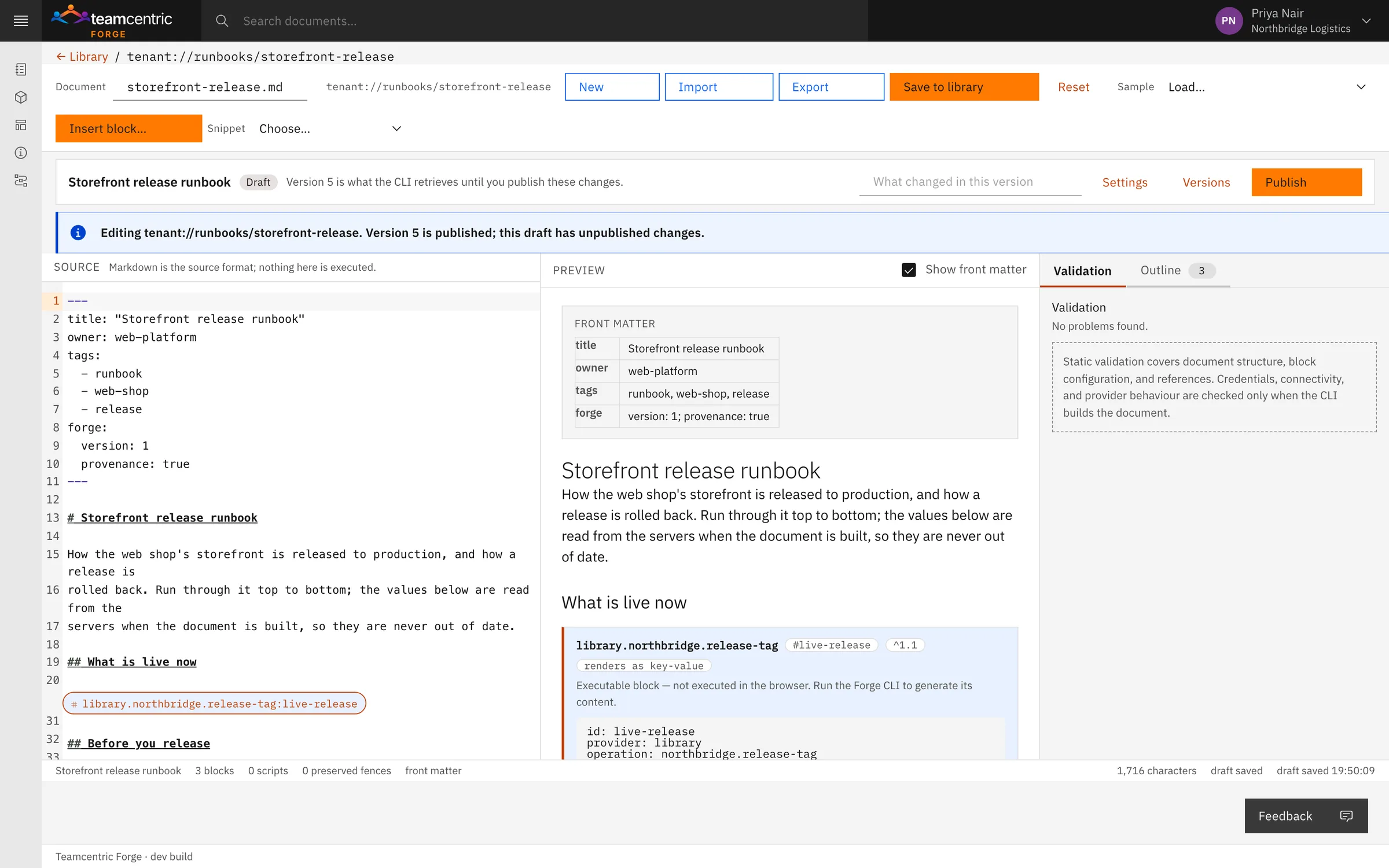Open the Snippet Choose dropdown
The height and width of the screenshot is (868, 1389).
click(330, 128)
